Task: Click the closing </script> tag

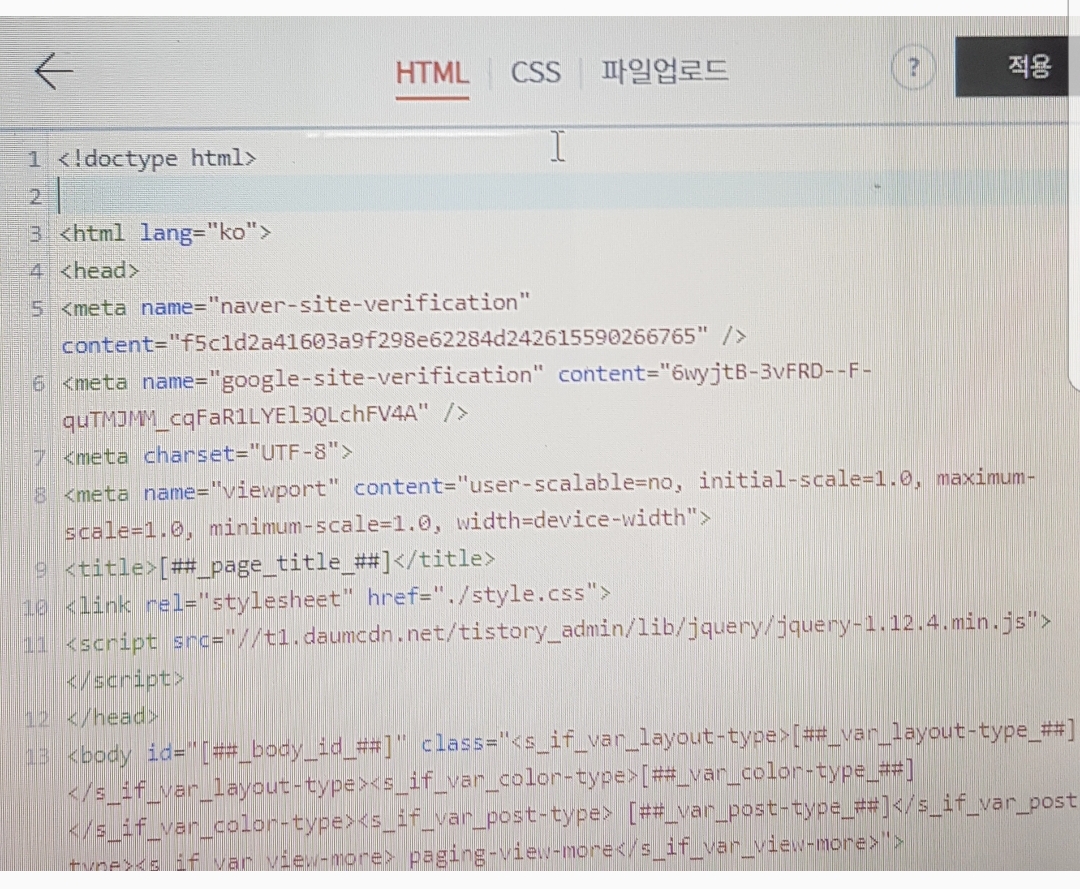Action: click(125, 679)
